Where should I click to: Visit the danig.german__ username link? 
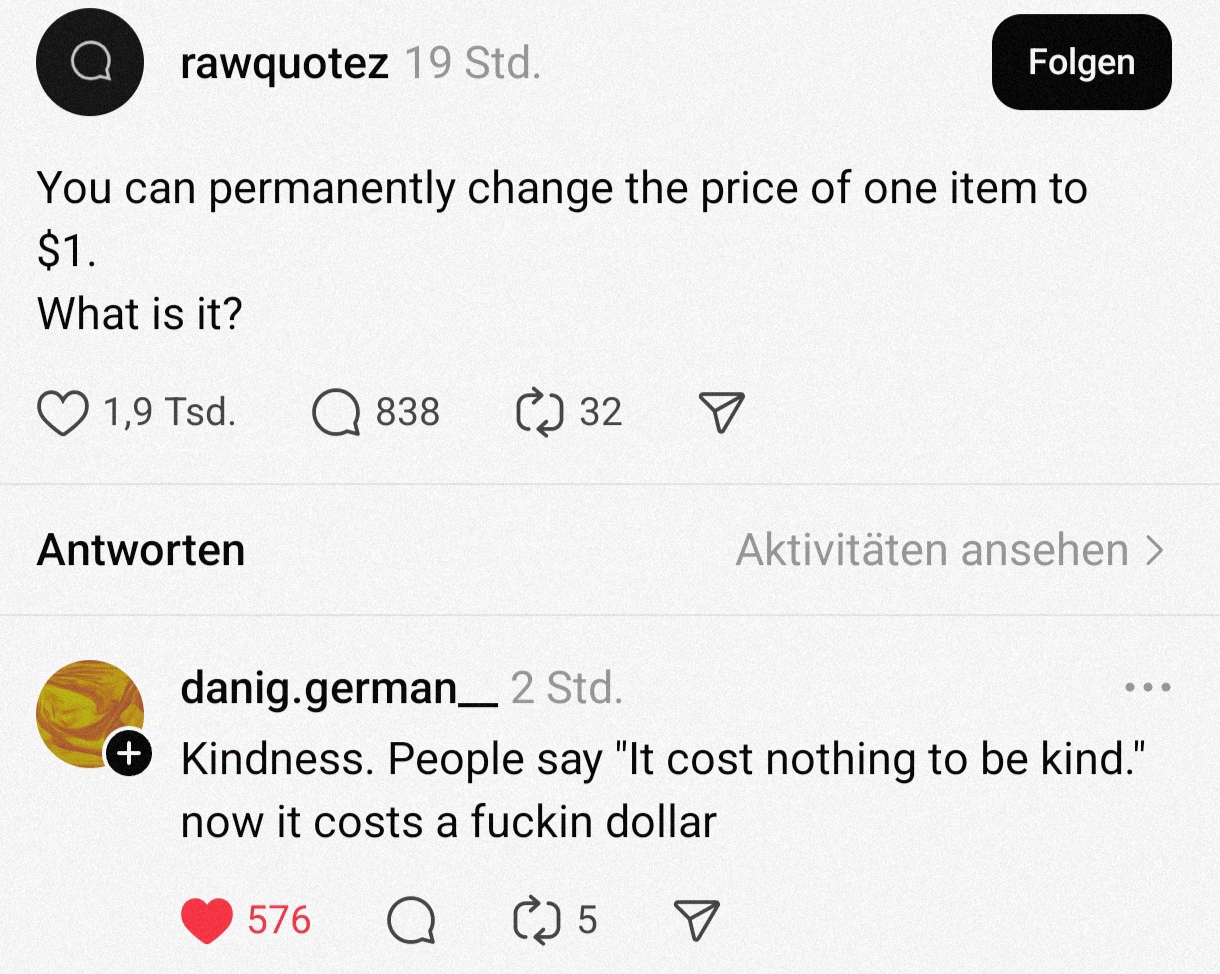tap(338, 688)
